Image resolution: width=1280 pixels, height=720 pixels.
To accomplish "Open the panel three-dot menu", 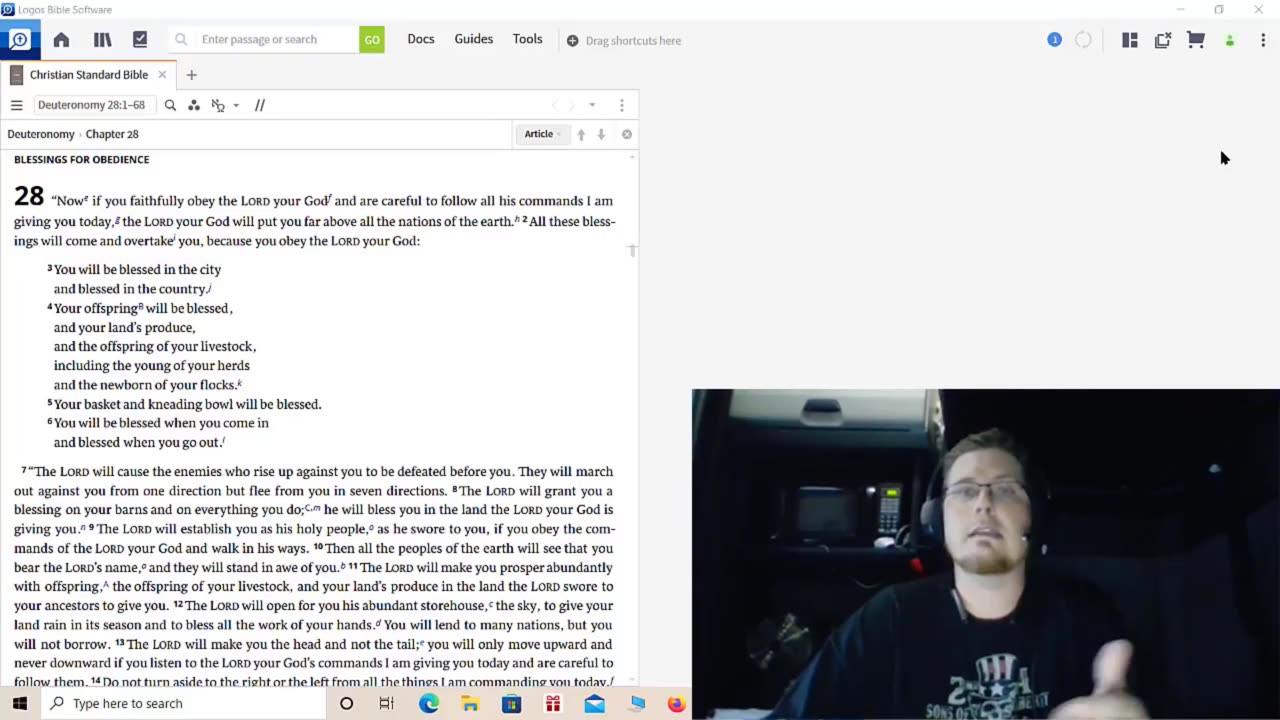I will 621,105.
